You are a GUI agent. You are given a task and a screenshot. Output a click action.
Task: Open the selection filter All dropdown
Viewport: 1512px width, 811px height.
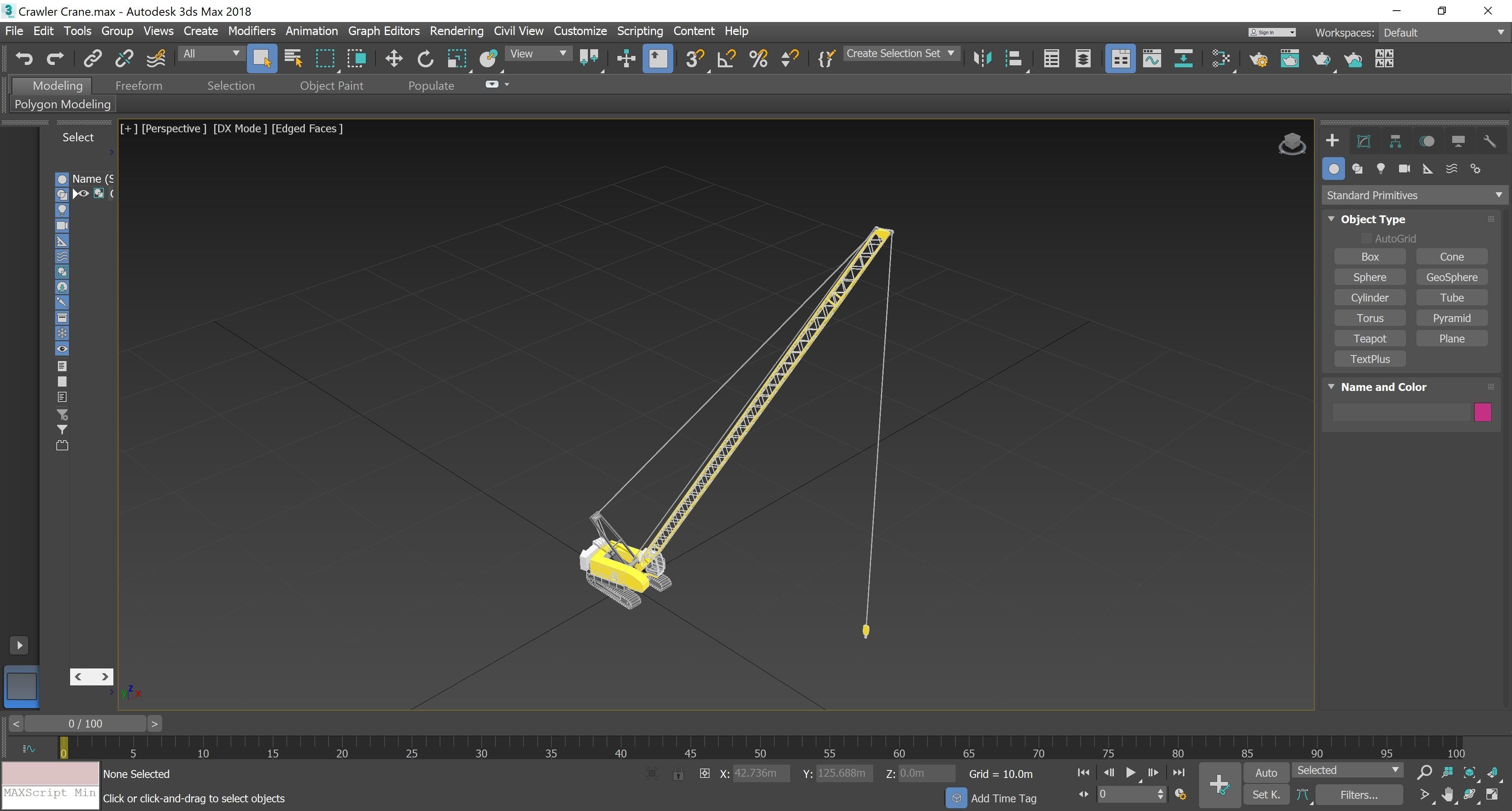point(211,54)
